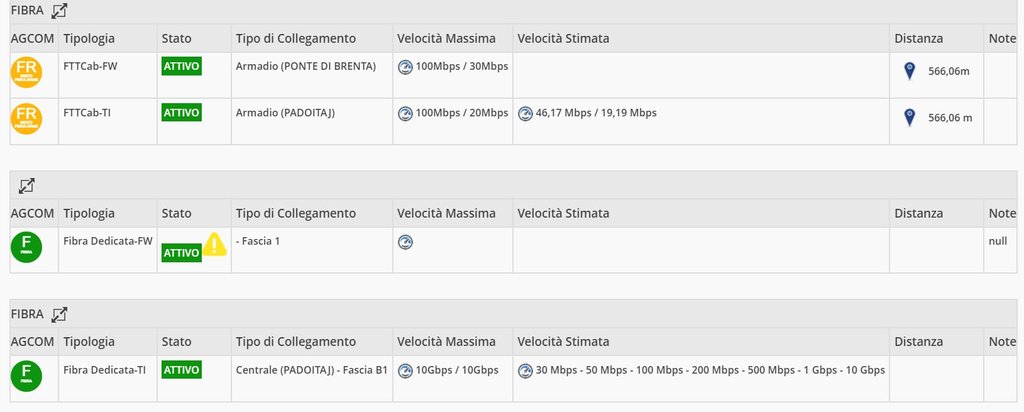Click the orange FR AGCOM badge for FTTCab-FW
The height and width of the screenshot is (412, 1024).
(x=26, y=73)
